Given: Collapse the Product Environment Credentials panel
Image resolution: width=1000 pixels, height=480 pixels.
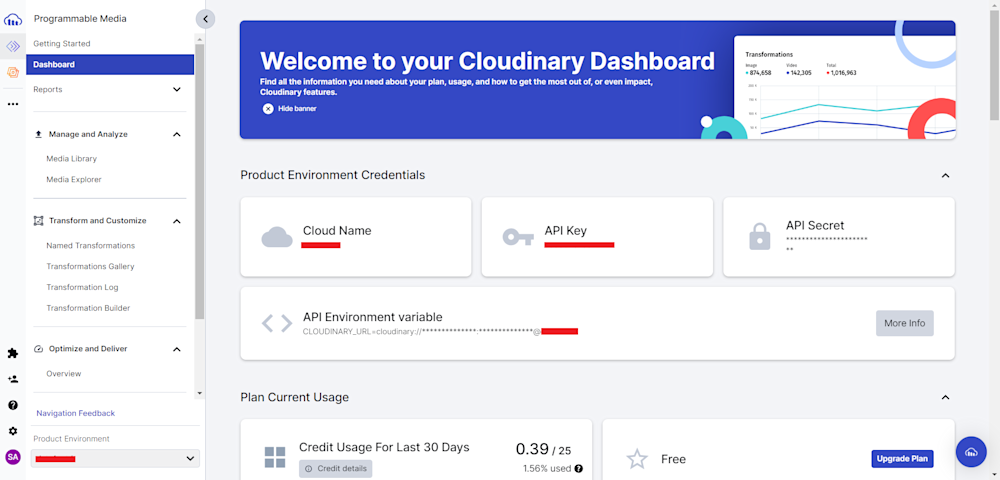Looking at the screenshot, I should (945, 176).
